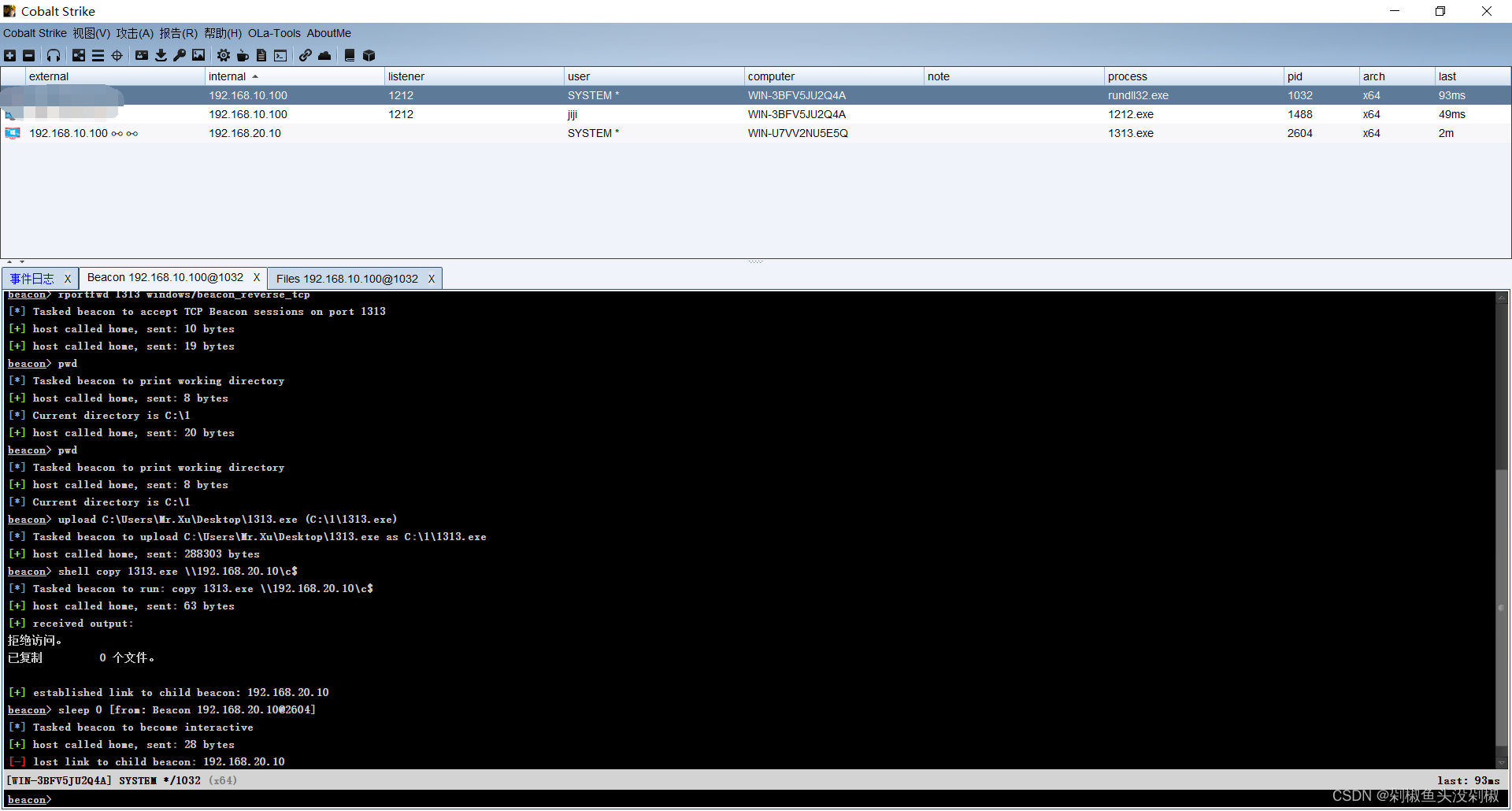This screenshot has height=811, width=1512.
Task: Sort sessions by last column header
Action: click(1473, 76)
